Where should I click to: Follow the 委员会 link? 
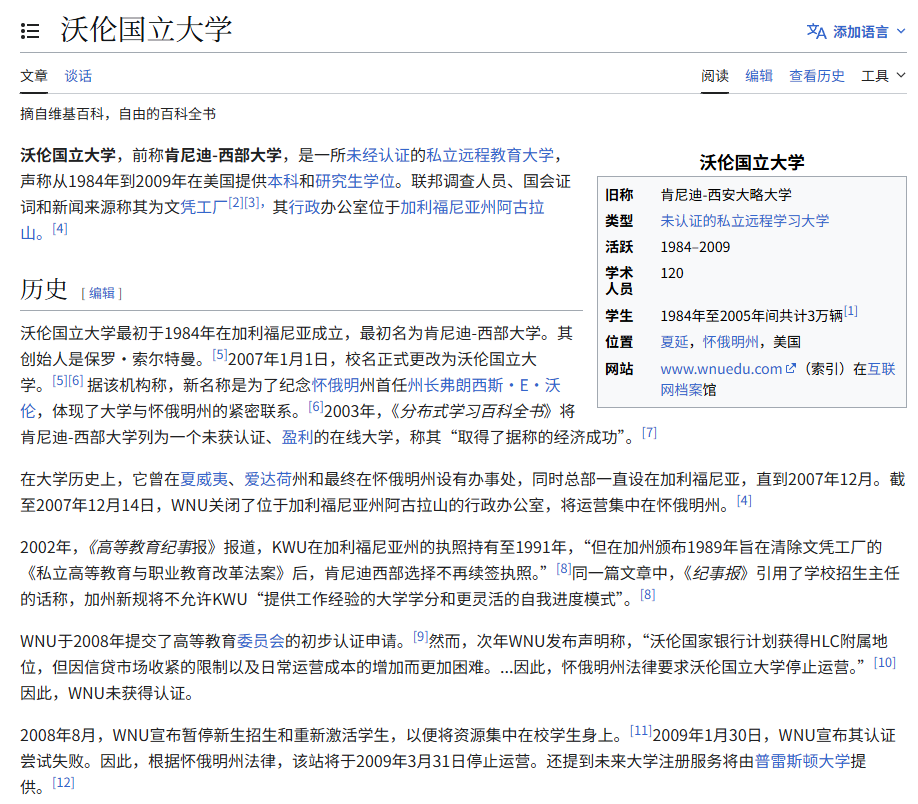coord(261,642)
